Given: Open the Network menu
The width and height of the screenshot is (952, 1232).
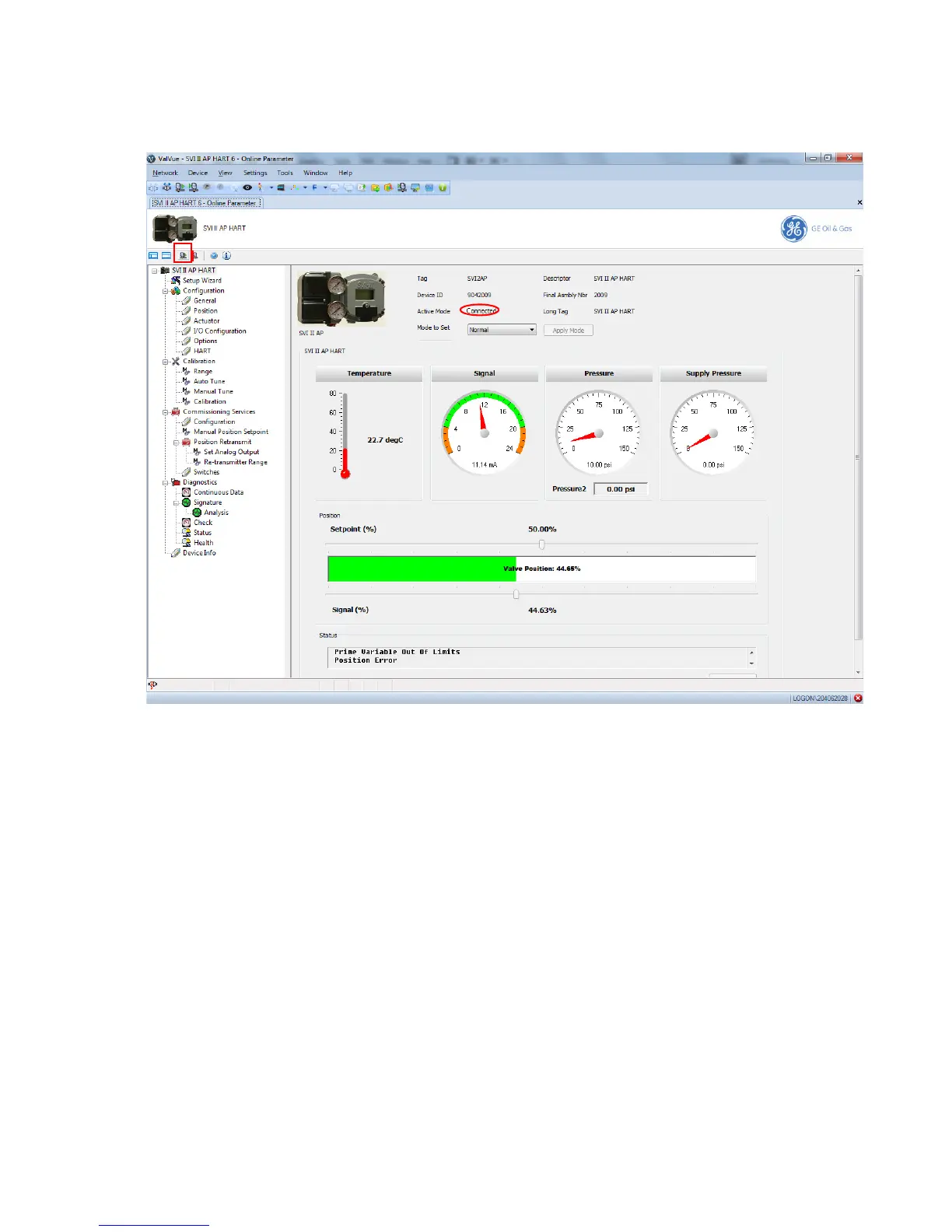Looking at the screenshot, I should 165,173.
